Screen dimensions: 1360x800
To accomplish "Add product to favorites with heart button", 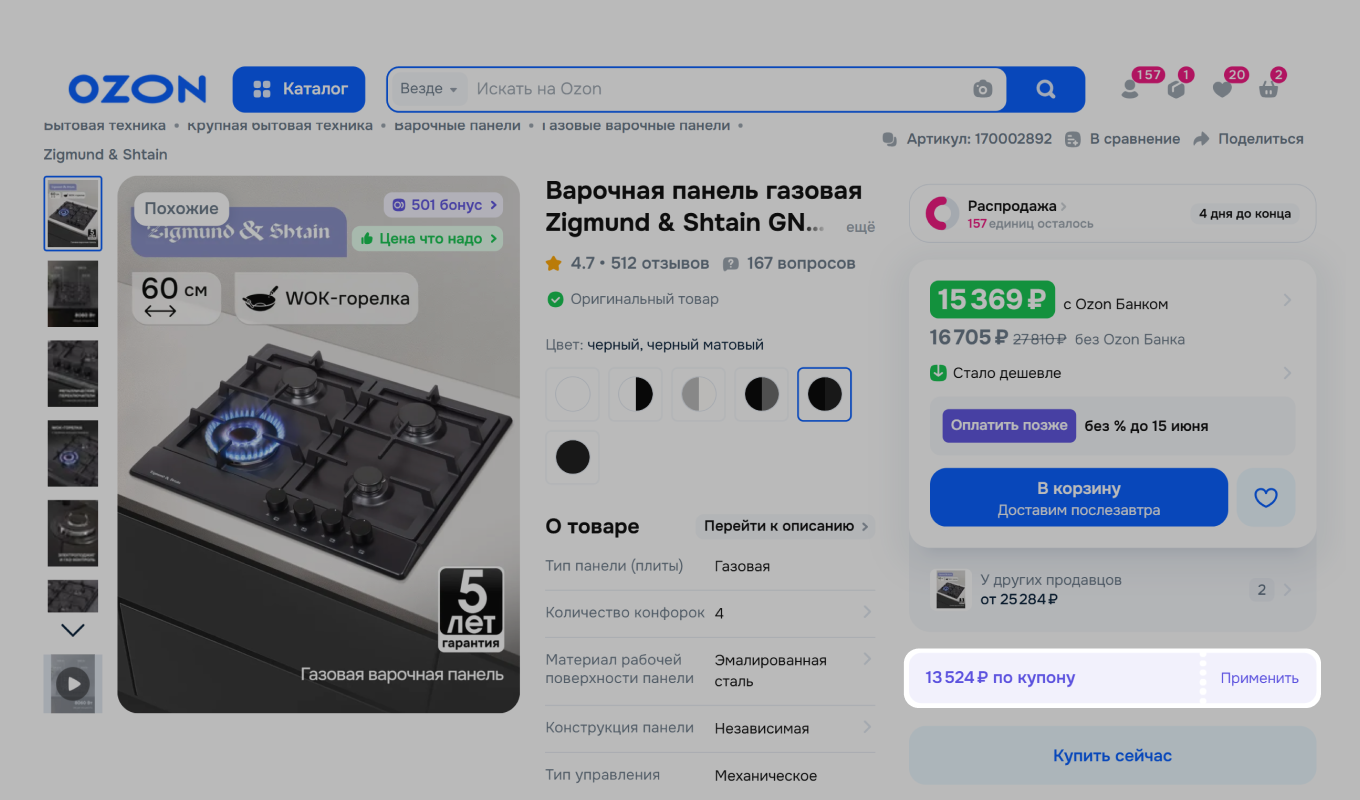I will [x=1265, y=497].
